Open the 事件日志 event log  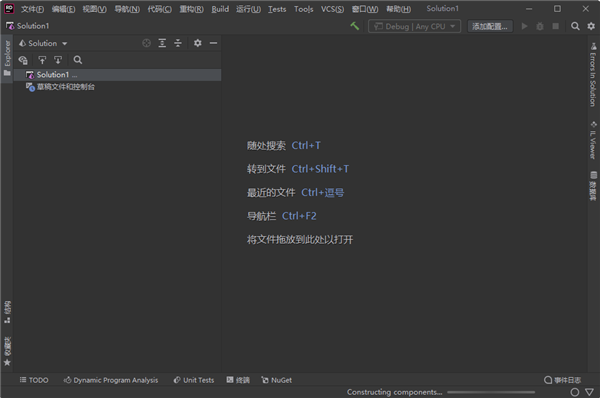click(x=562, y=380)
